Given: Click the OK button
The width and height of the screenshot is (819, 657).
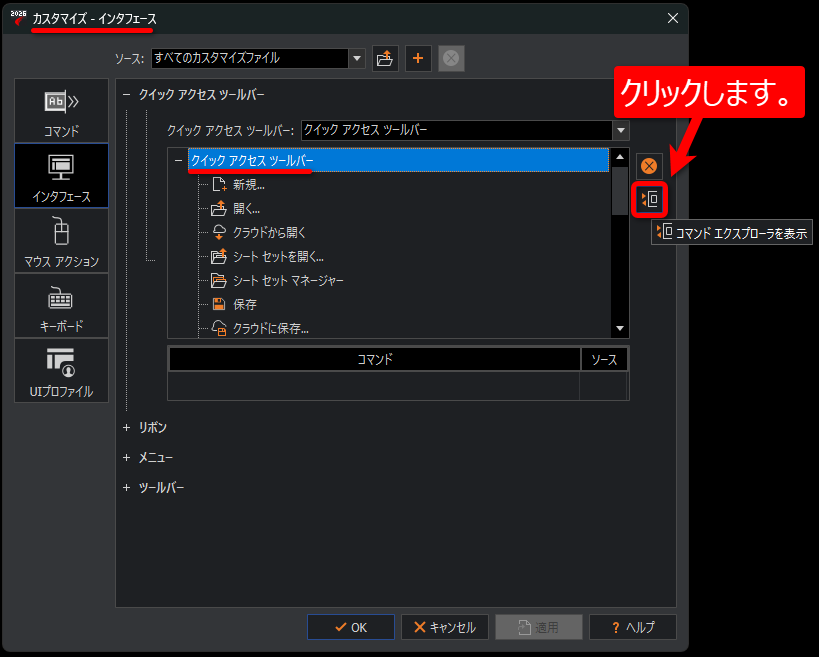Looking at the screenshot, I should 351,627.
